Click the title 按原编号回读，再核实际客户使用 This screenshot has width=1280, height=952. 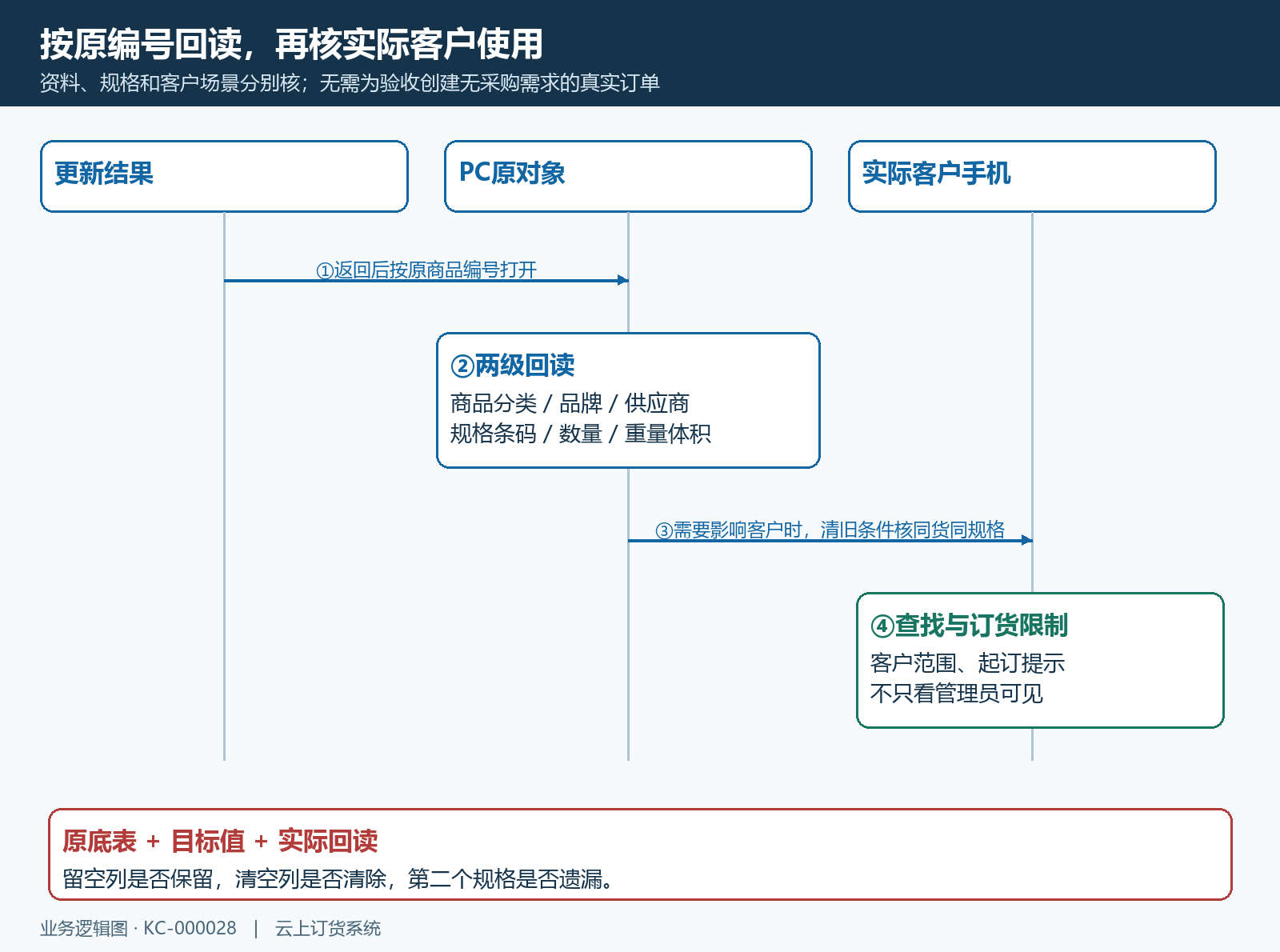click(x=291, y=44)
